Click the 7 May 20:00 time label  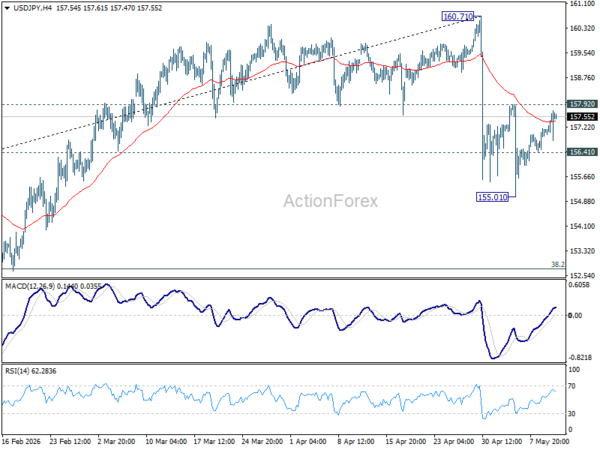(549, 441)
